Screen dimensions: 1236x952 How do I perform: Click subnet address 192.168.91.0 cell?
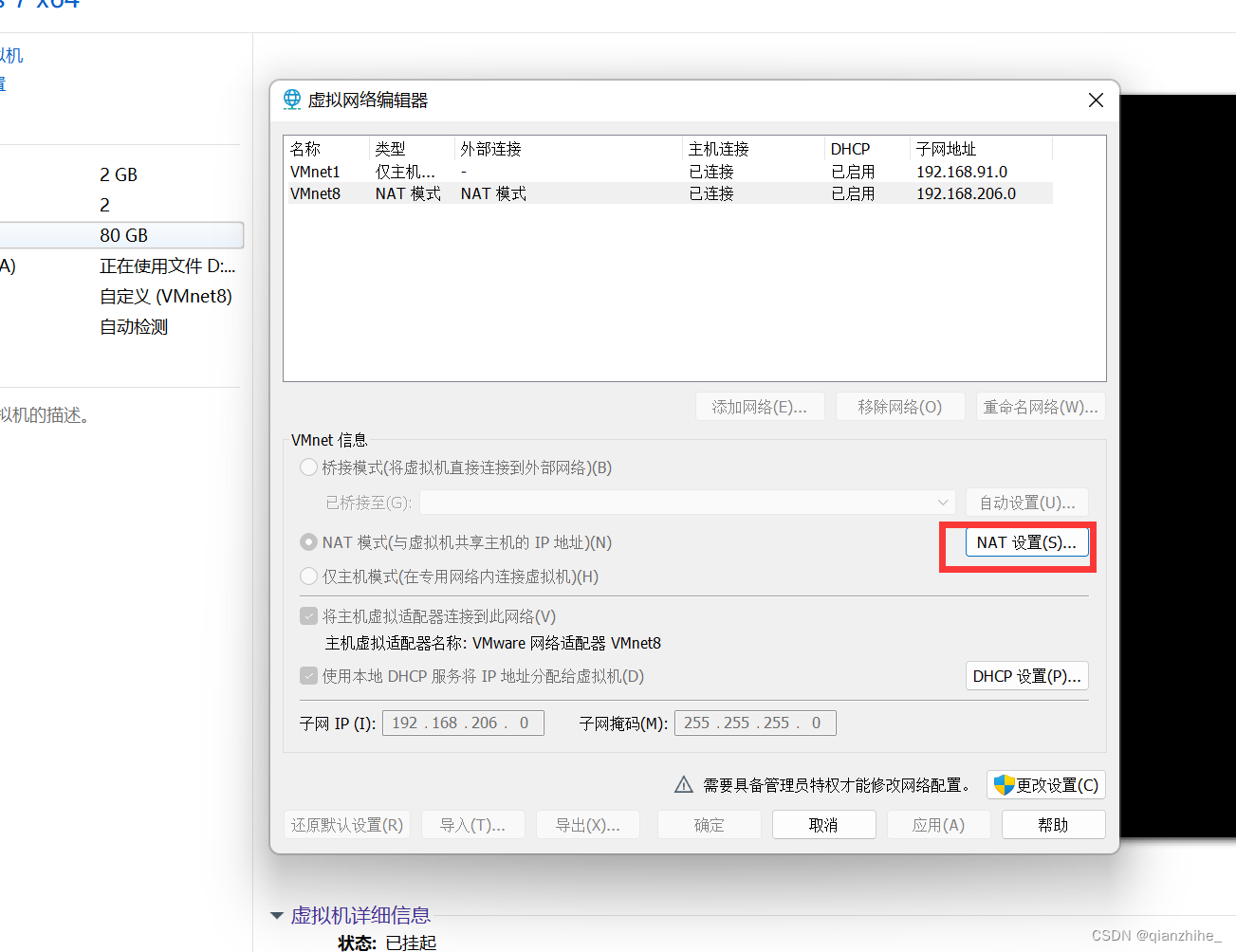(x=962, y=172)
